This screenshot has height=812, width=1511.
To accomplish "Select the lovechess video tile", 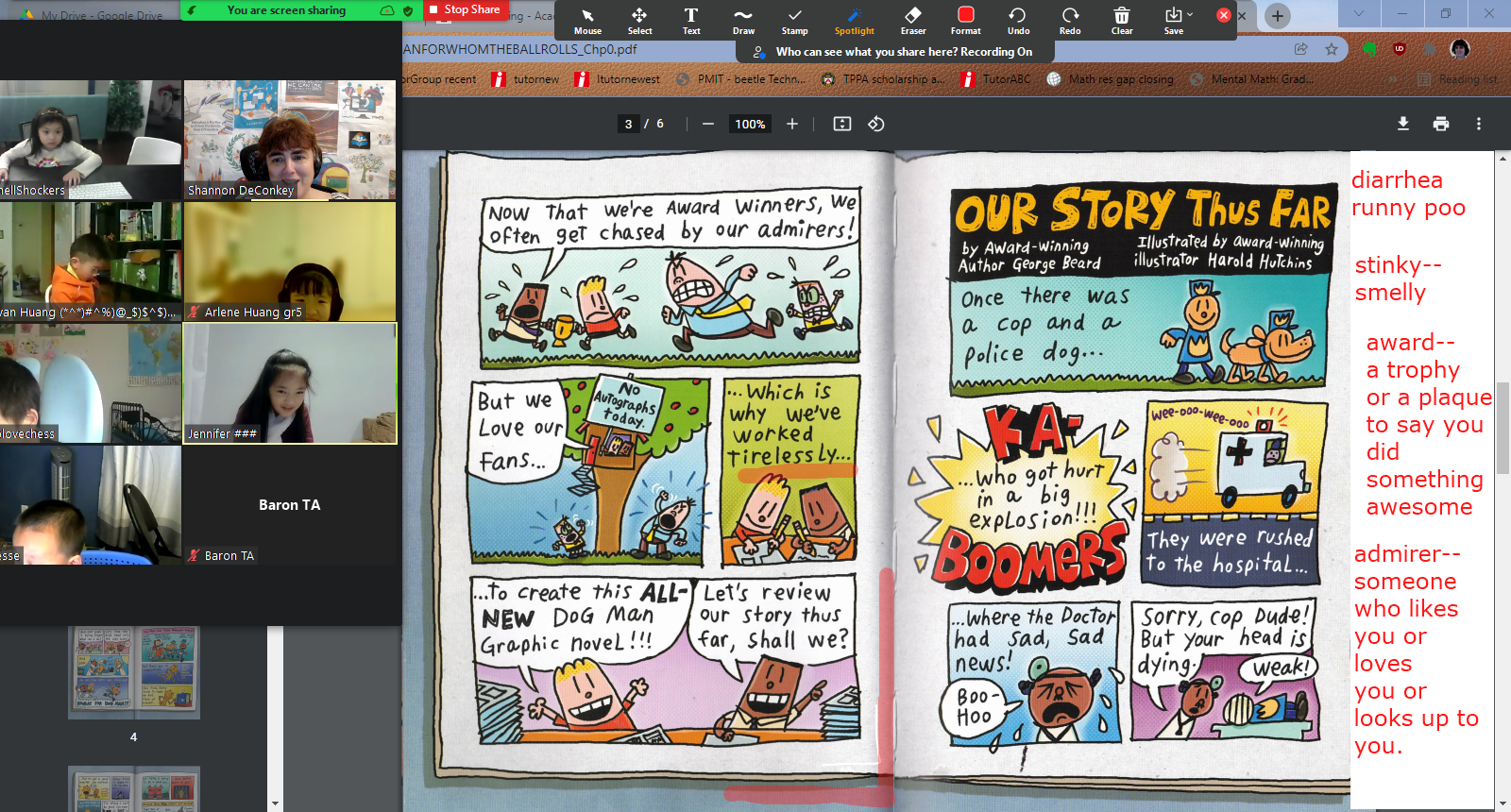I will pos(91,383).
